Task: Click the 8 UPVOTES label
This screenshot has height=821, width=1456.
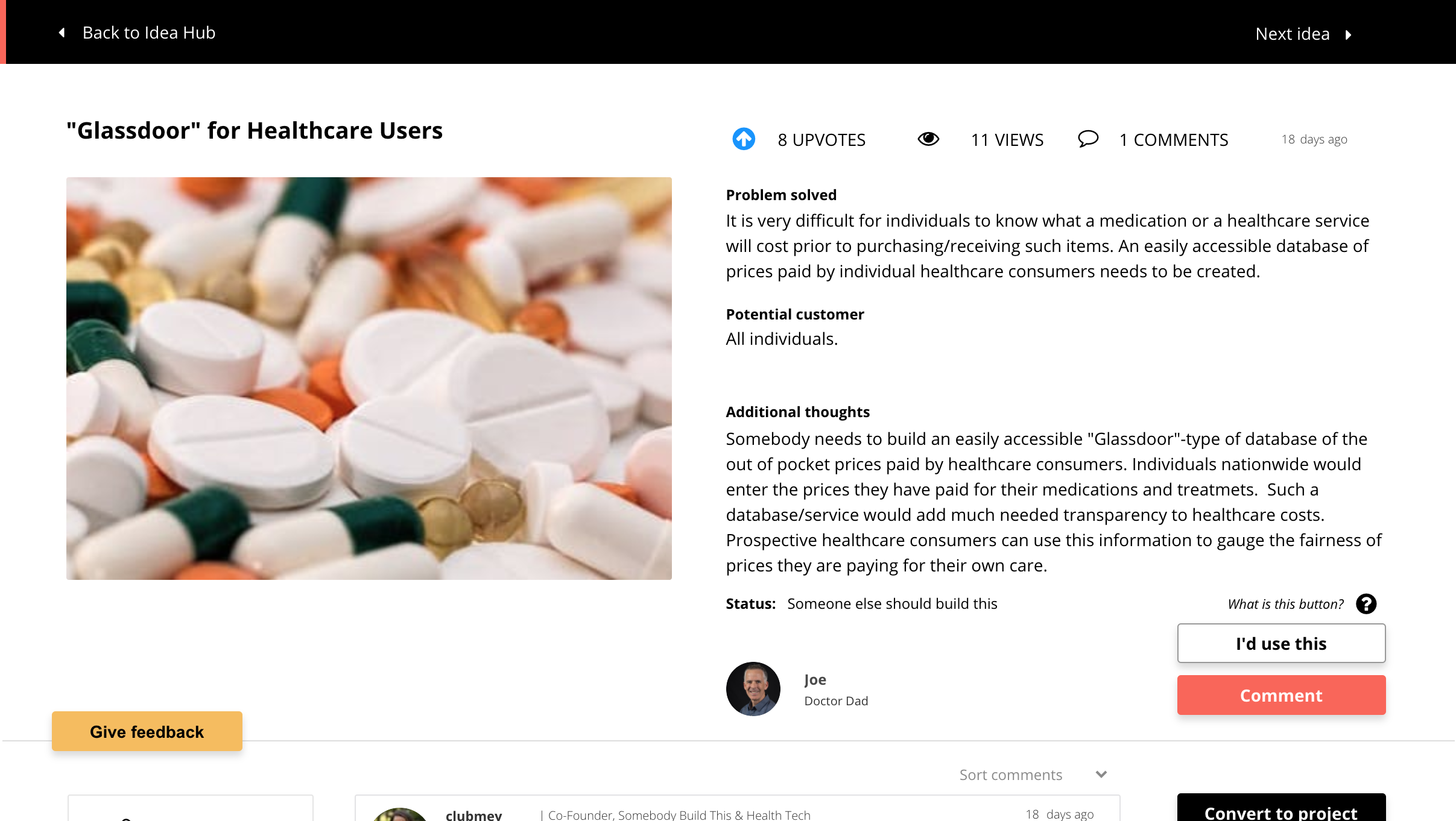Action: (x=821, y=140)
